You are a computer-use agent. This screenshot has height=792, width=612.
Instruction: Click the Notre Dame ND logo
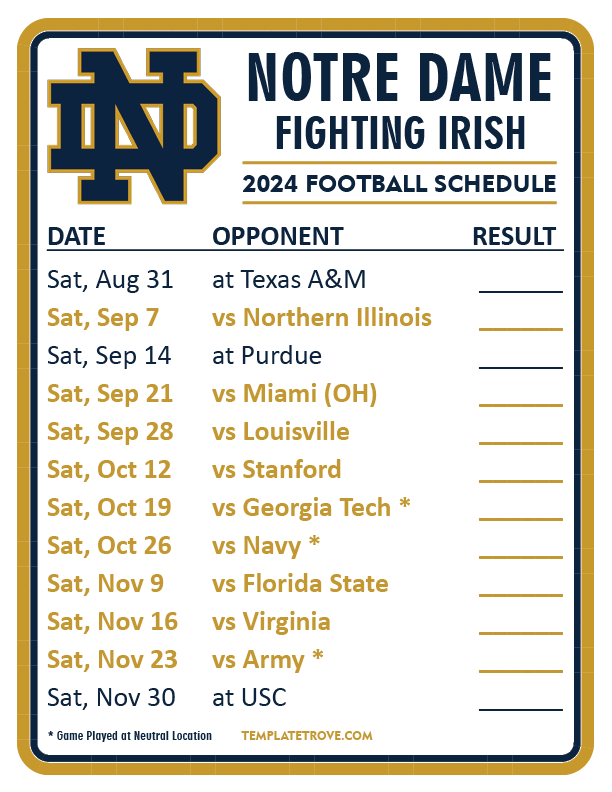point(133,125)
